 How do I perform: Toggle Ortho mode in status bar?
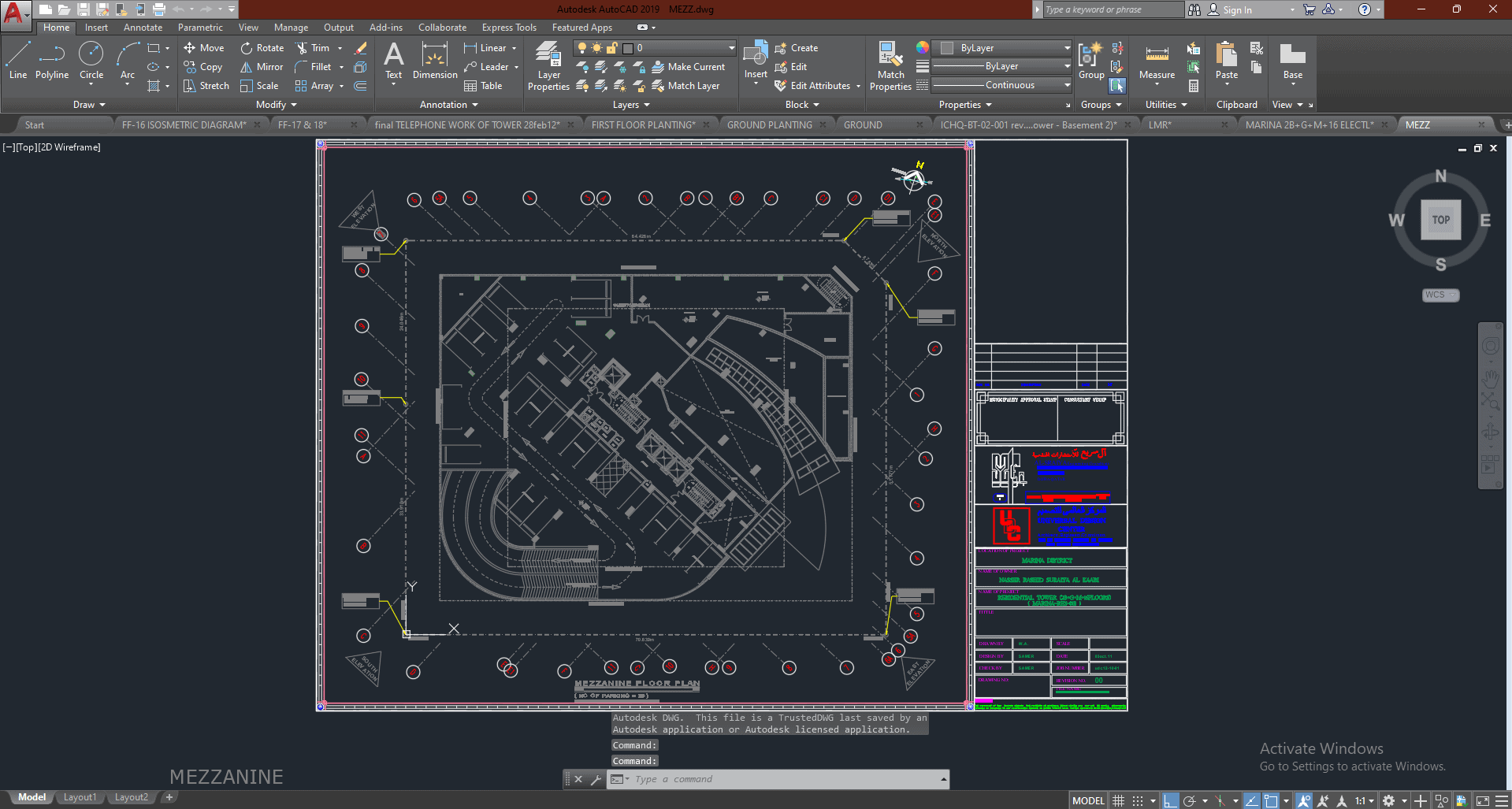click(x=1171, y=800)
